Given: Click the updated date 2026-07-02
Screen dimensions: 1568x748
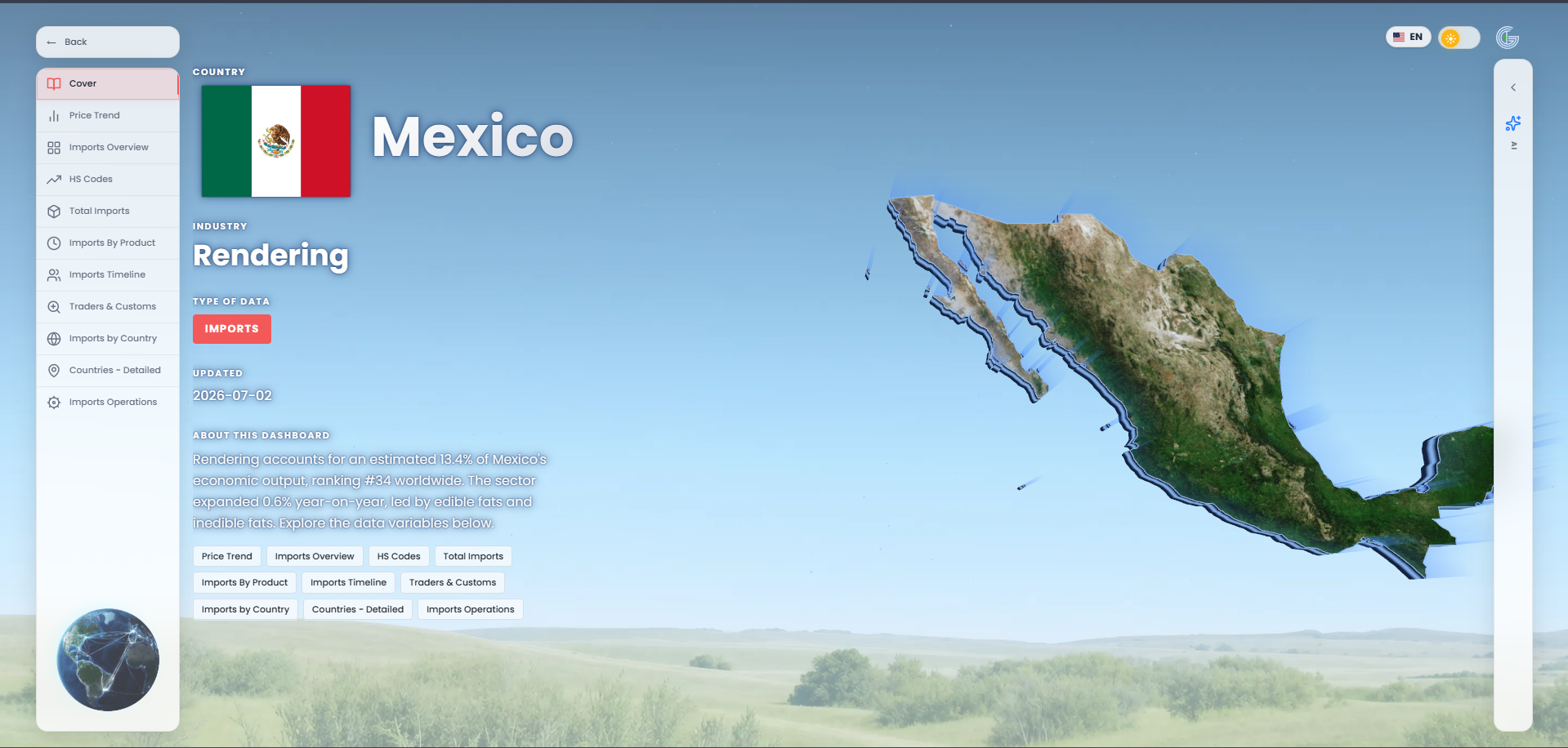Looking at the screenshot, I should (232, 395).
